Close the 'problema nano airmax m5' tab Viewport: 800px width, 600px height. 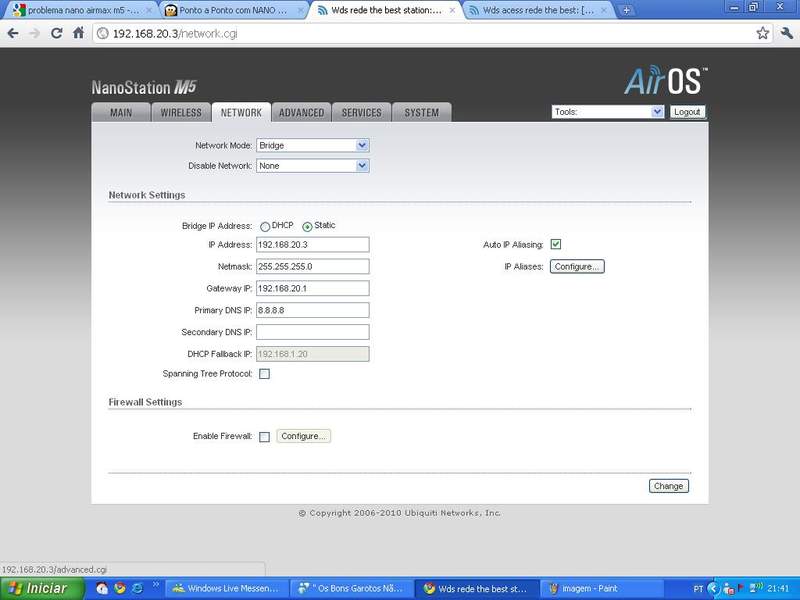(x=149, y=10)
